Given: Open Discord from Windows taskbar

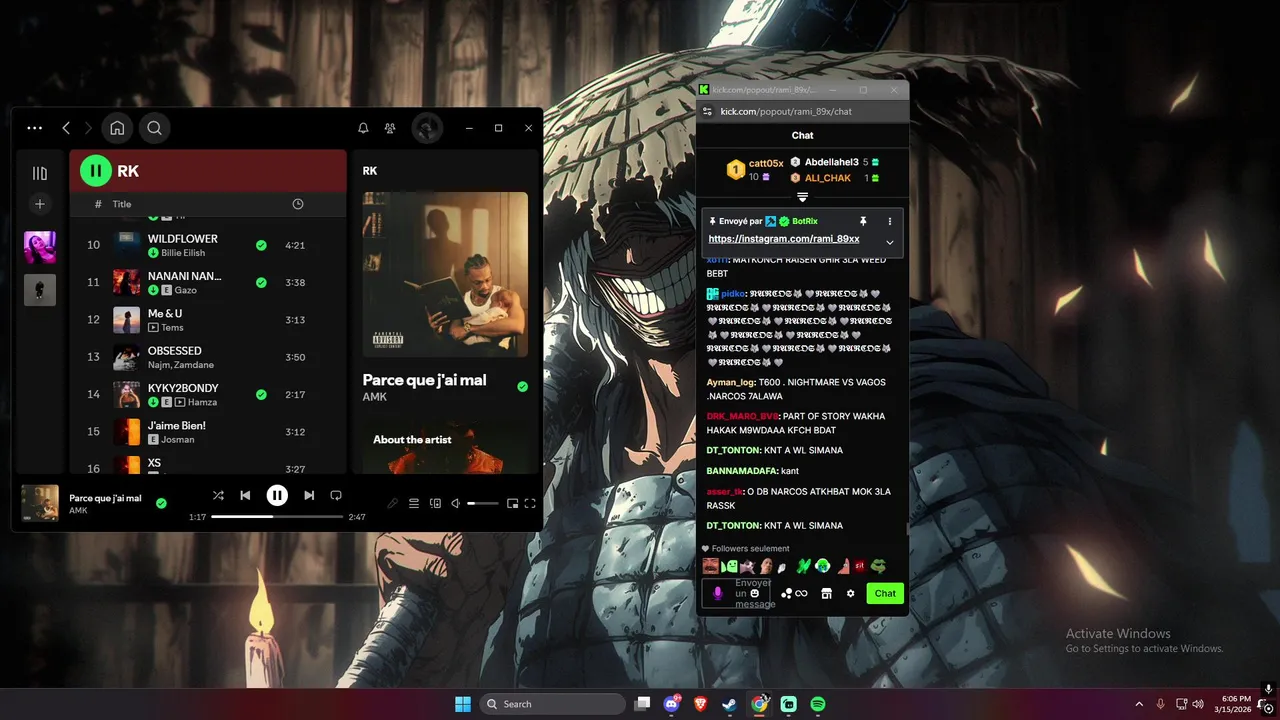Looking at the screenshot, I should pyautogui.click(x=672, y=704).
